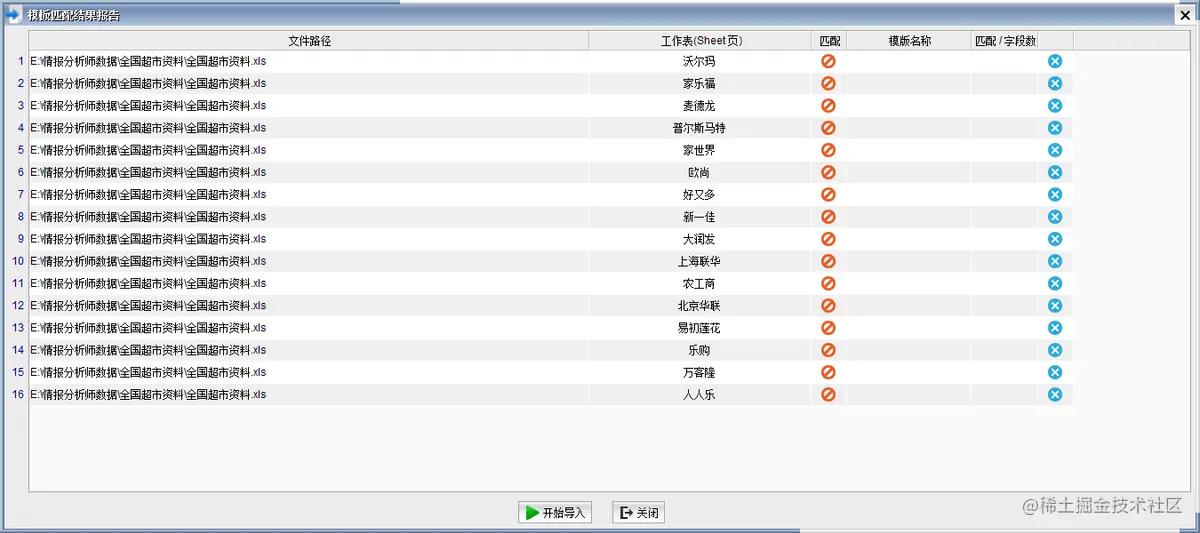
Task: Click the orange no-match icon for 家世界
Action: point(828,150)
